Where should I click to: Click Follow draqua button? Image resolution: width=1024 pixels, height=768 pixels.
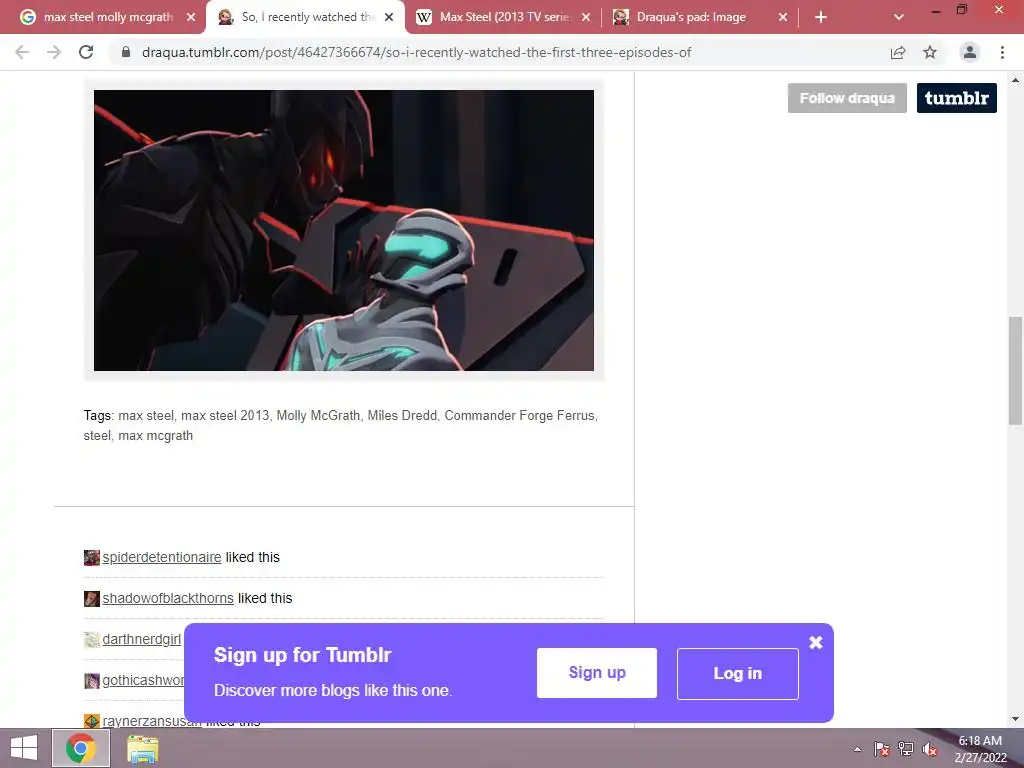point(847,98)
